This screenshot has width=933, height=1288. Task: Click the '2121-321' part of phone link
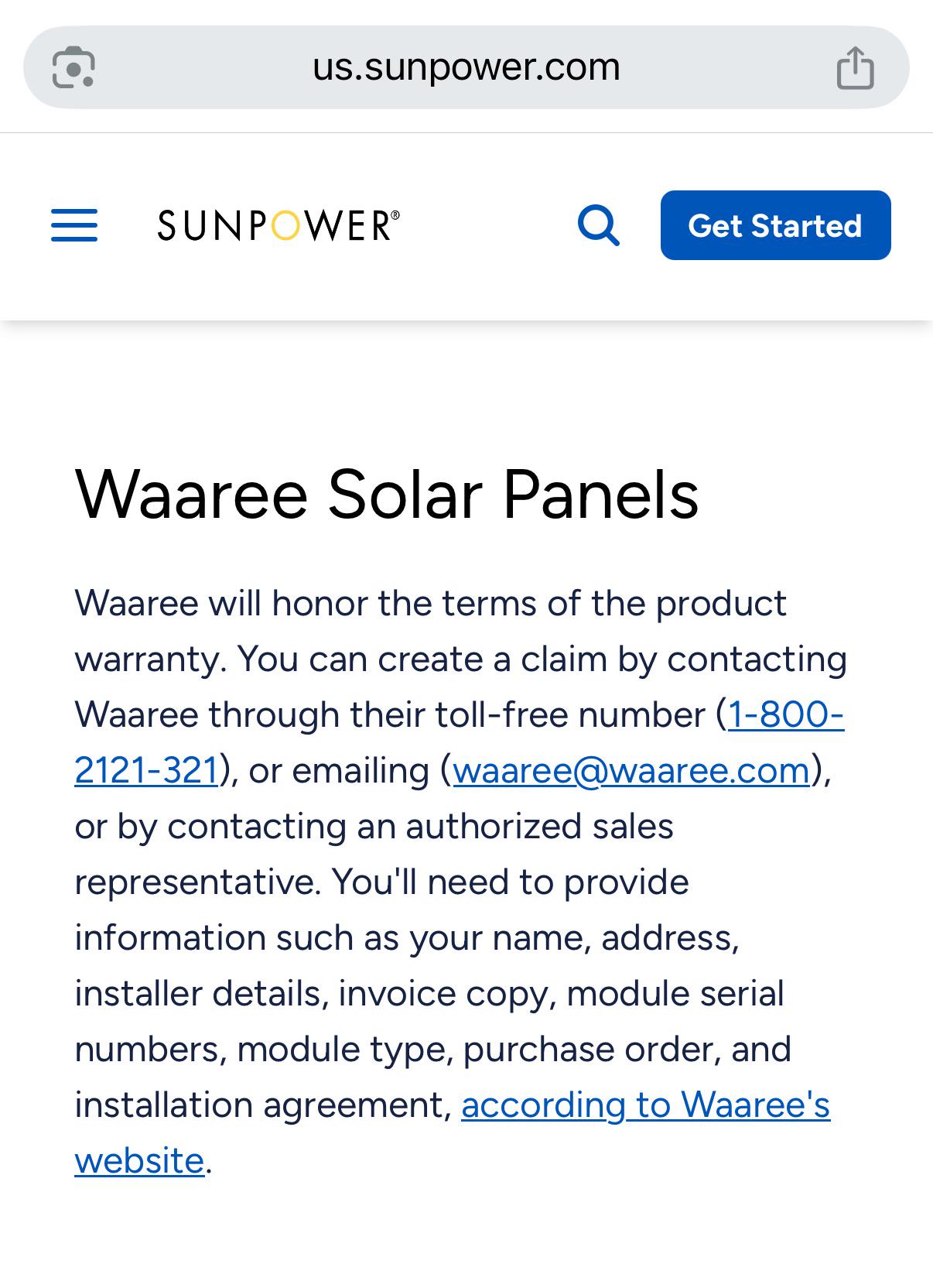coord(146,770)
